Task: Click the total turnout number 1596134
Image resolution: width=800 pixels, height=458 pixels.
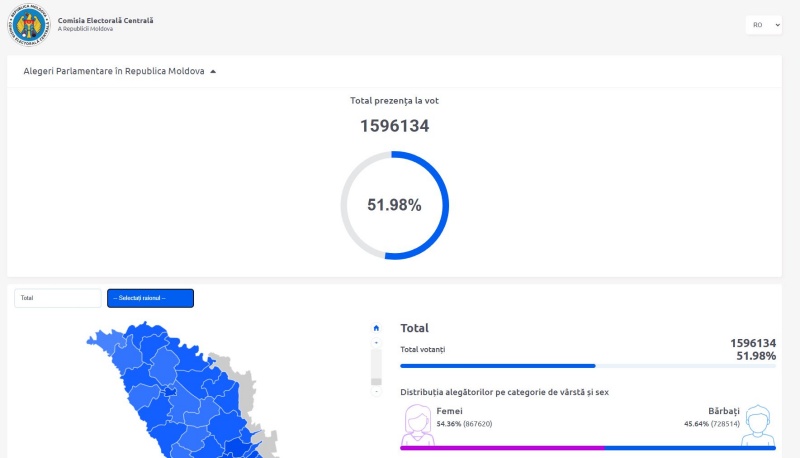Action: [x=394, y=126]
